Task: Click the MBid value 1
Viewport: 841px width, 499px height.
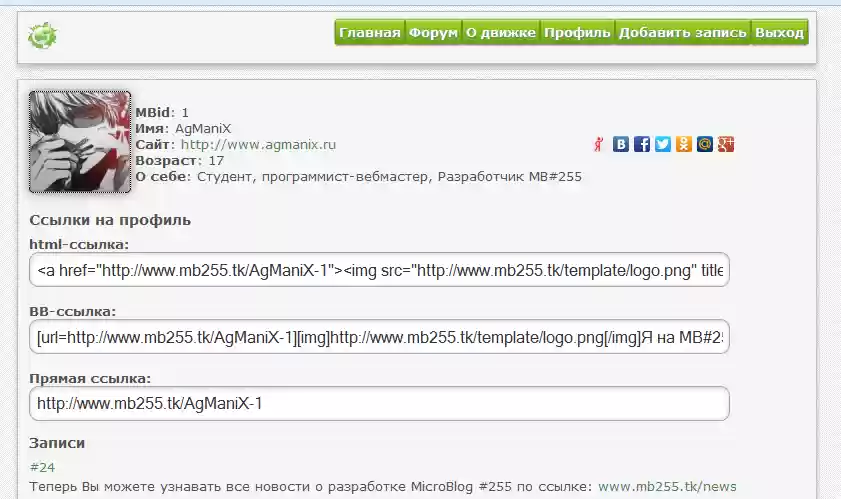Action: 185,113
